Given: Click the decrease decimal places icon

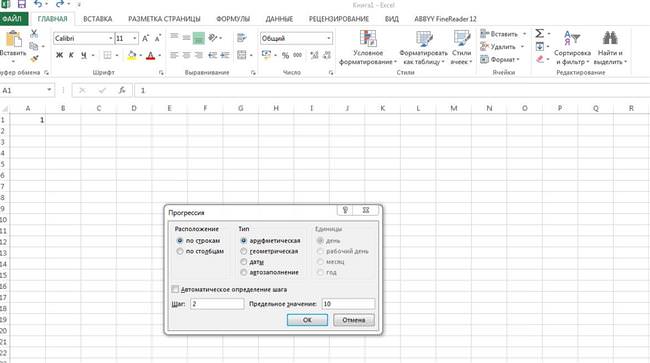Looking at the screenshot, I should pyautogui.click(x=327, y=55).
